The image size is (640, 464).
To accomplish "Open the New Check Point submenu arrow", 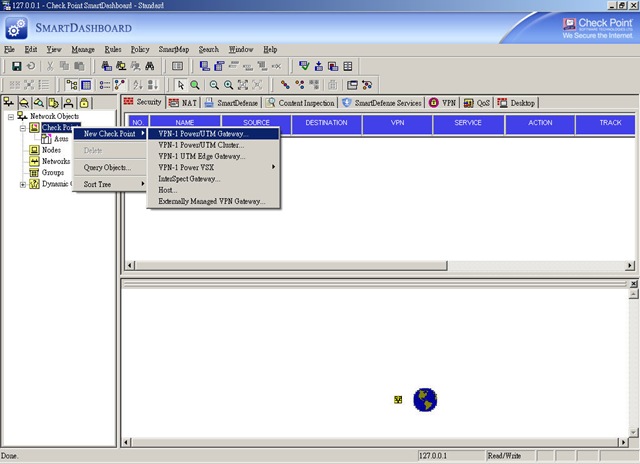I will [142, 133].
